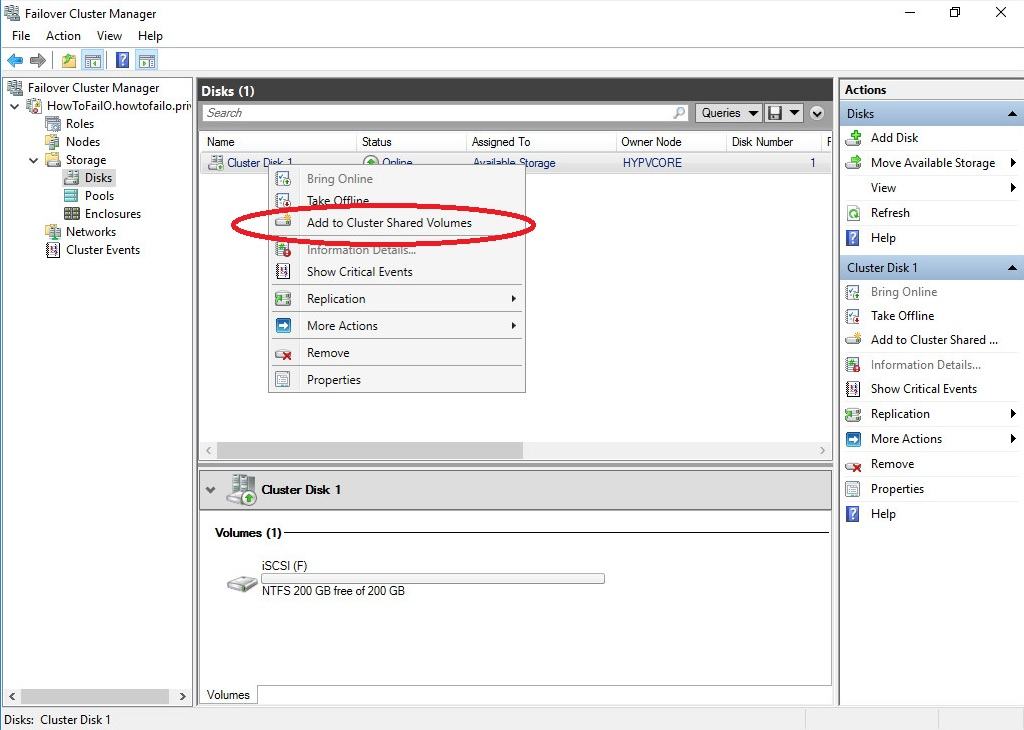Click the console tree horizontal scrollbar
This screenshot has width=1024, height=730.
click(95, 697)
